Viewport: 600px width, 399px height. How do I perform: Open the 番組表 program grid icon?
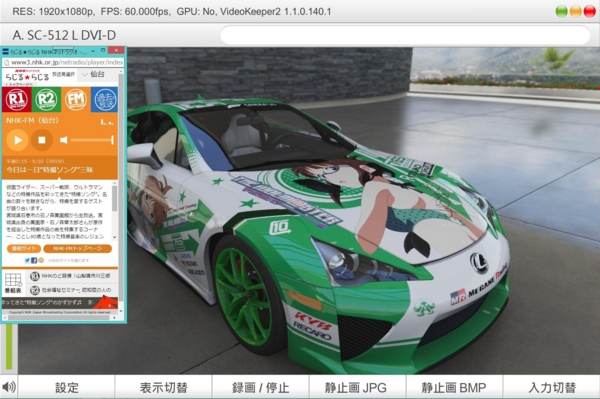coord(13,283)
